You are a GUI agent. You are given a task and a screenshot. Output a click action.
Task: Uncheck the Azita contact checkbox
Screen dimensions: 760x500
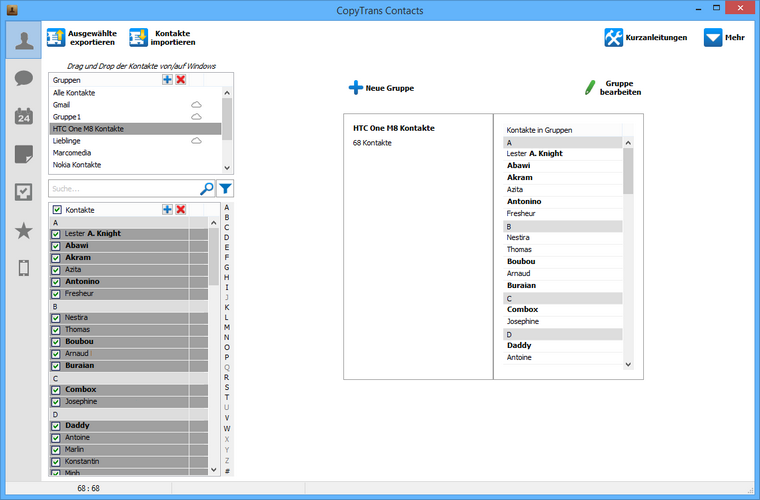[x=56, y=270]
